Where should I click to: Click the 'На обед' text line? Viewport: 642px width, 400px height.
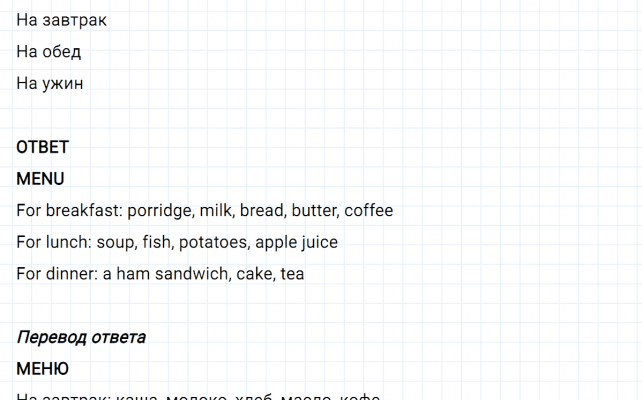tap(49, 52)
